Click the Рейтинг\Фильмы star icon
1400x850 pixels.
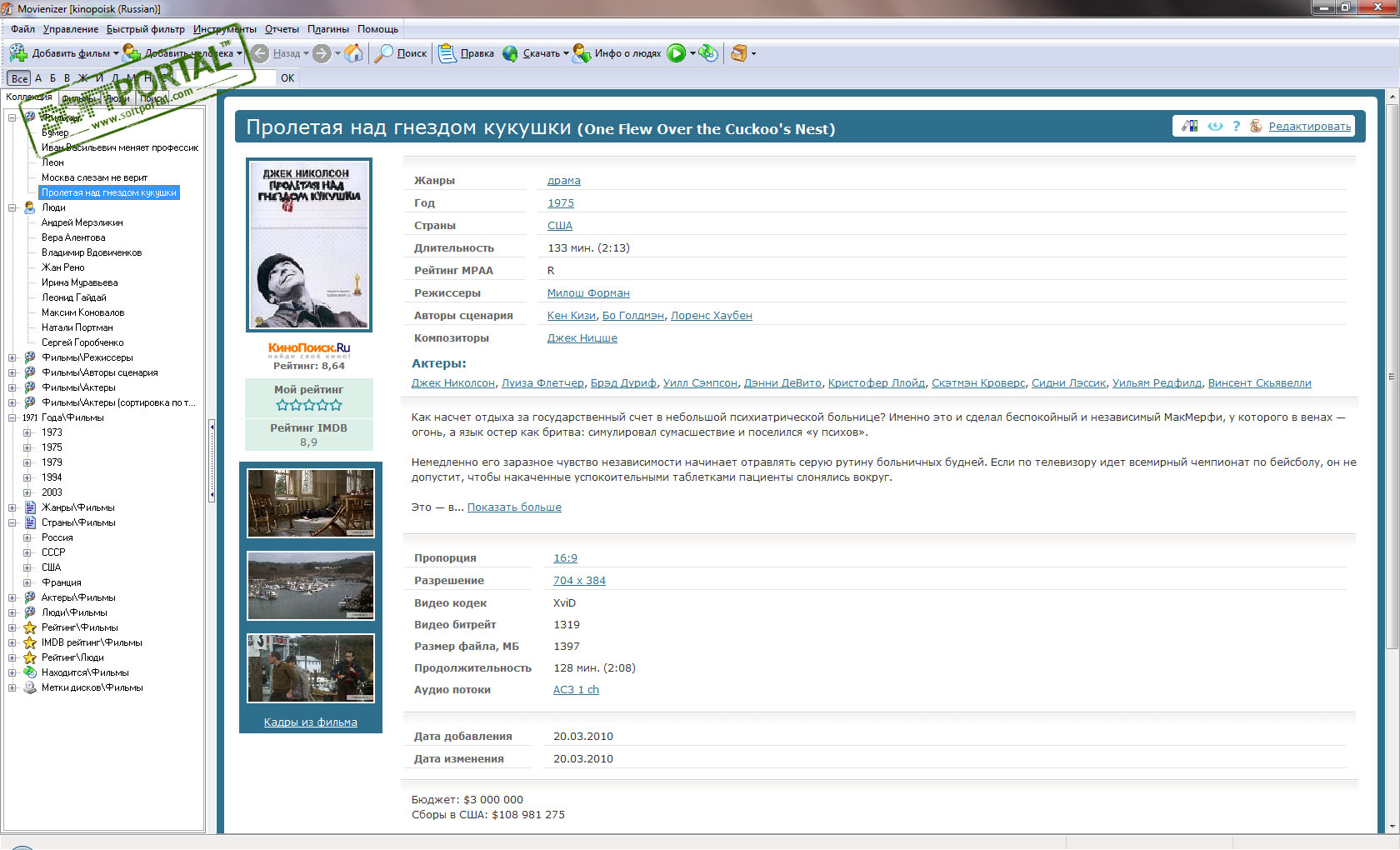coord(30,627)
